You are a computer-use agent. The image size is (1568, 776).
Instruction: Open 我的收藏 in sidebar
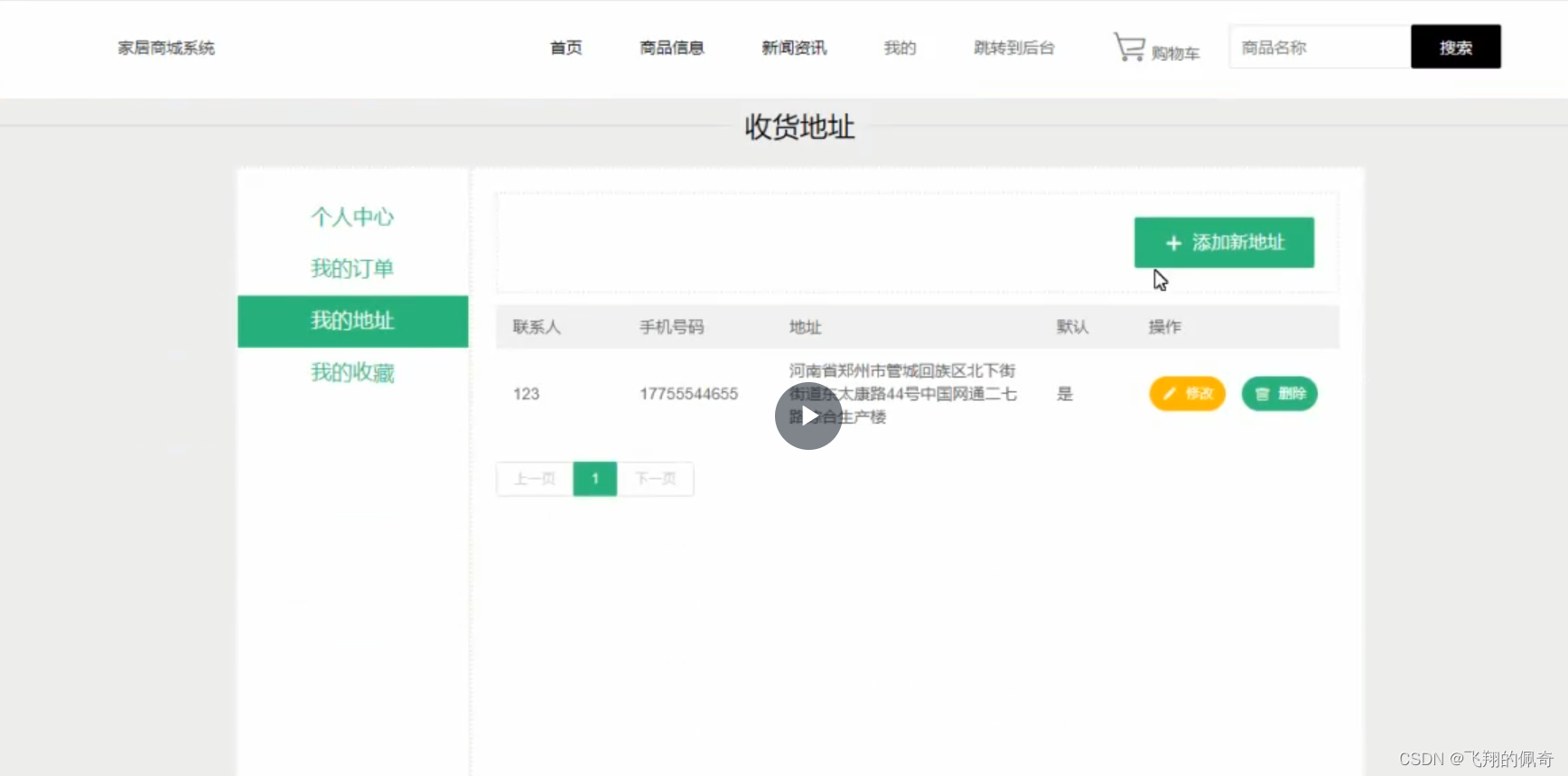pos(352,372)
